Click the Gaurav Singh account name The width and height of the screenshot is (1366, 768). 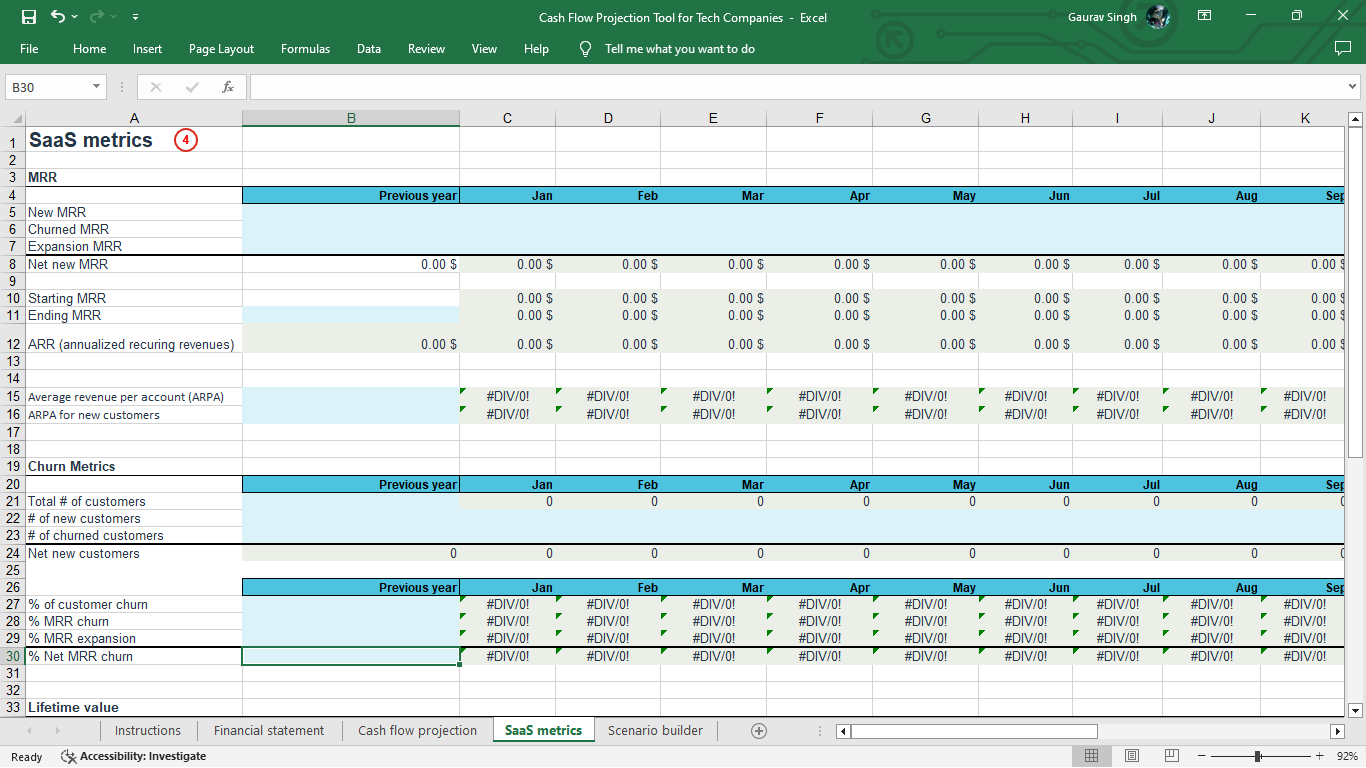[1103, 17]
